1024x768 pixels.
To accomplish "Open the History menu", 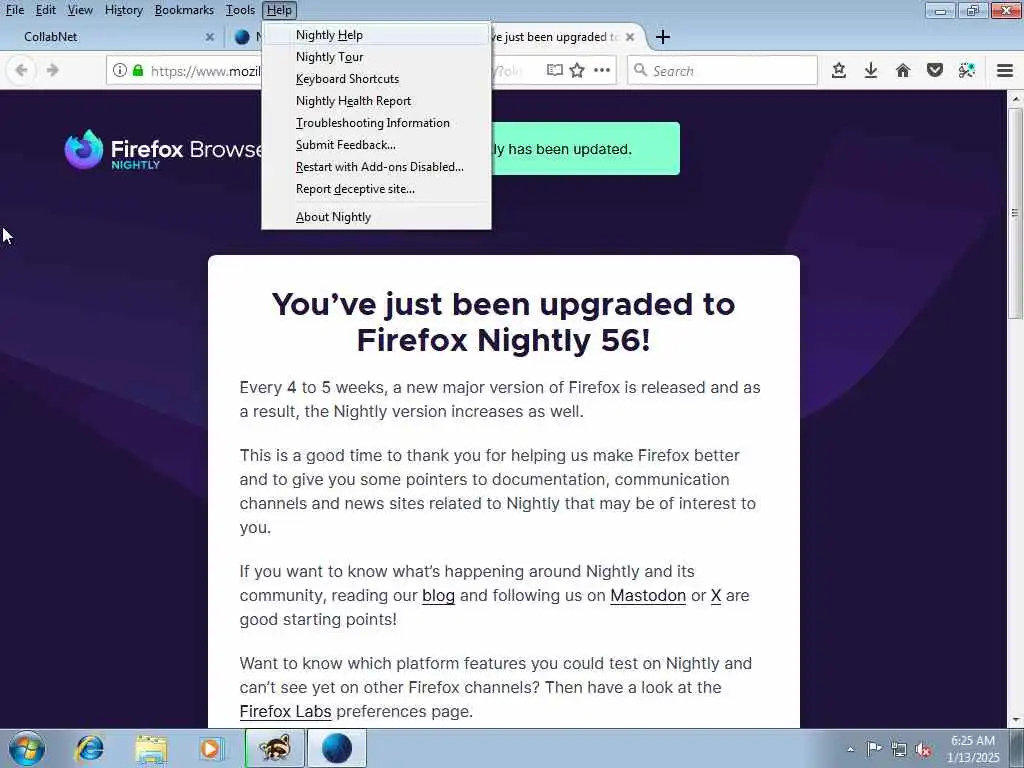I will pyautogui.click(x=123, y=10).
